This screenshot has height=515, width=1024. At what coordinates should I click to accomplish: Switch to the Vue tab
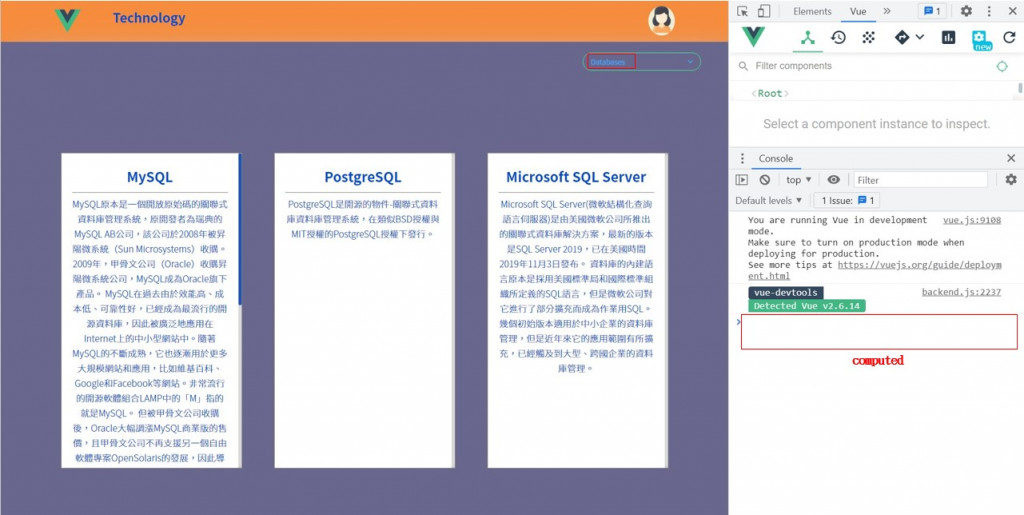[858, 11]
